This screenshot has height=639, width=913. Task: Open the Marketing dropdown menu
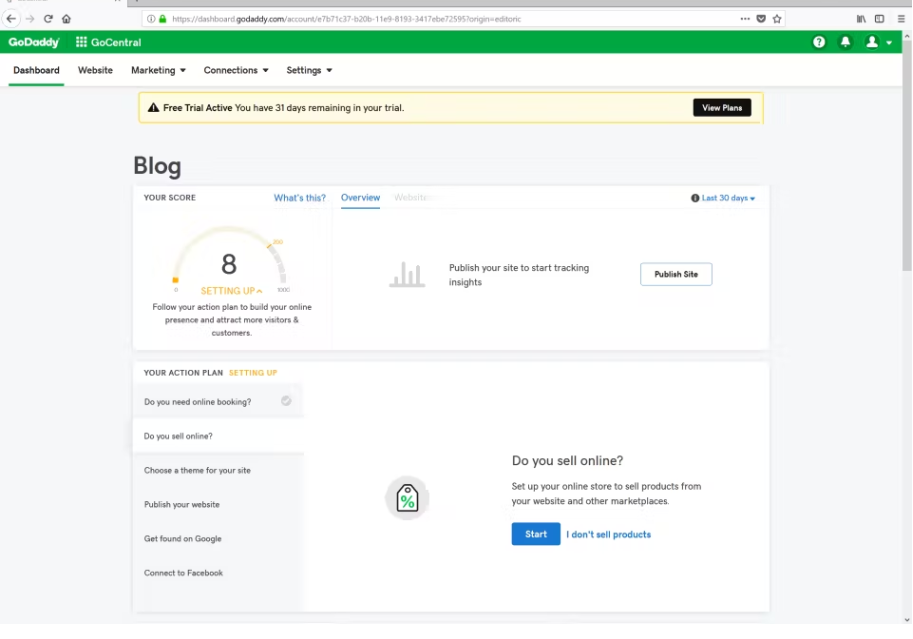click(158, 70)
